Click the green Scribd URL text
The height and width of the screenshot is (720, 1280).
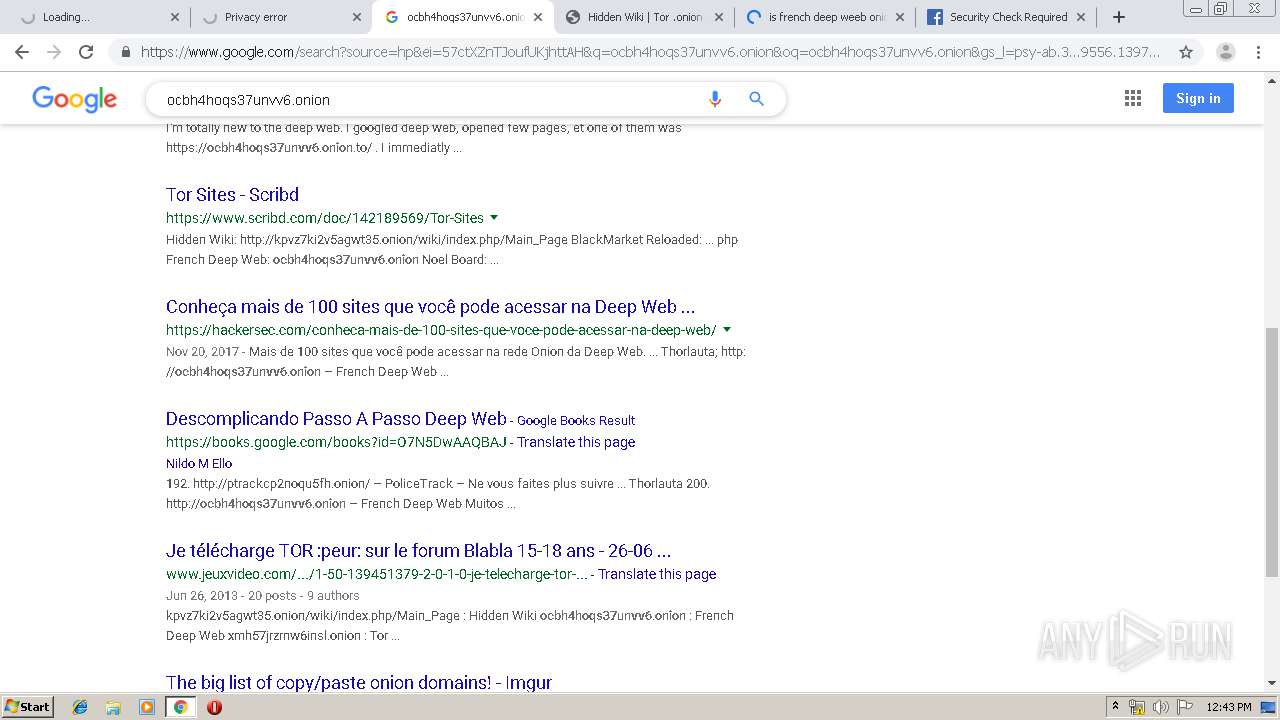[x=325, y=218]
